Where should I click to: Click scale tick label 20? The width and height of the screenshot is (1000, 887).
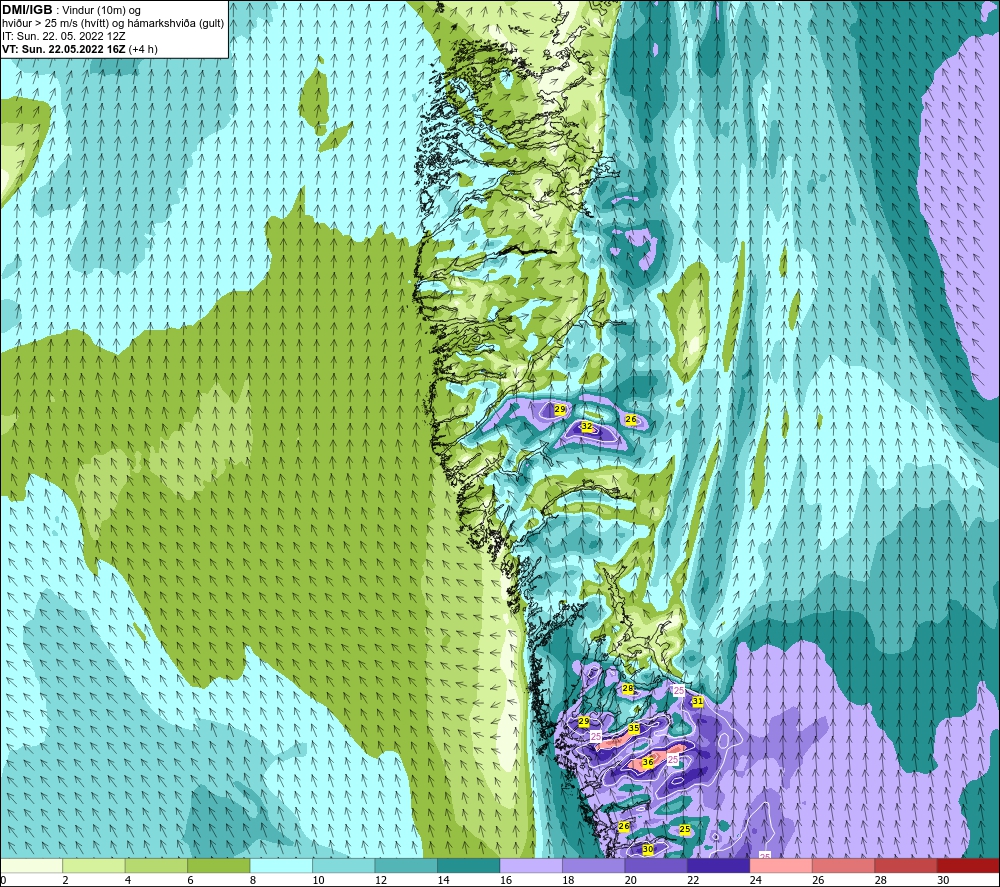(x=631, y=880)
